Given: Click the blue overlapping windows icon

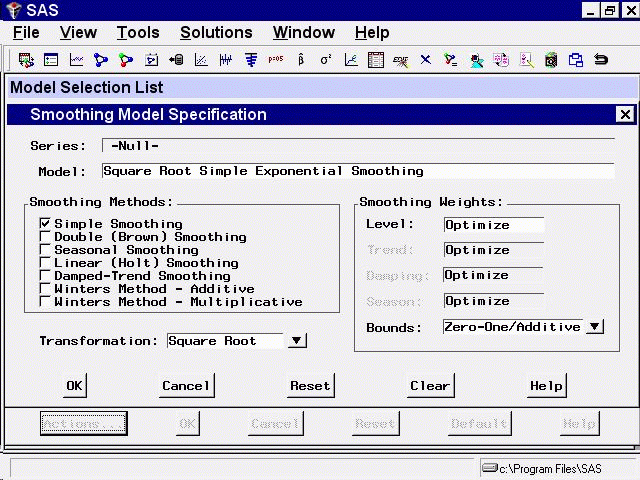Looking at the screenshot, I should tap(576, 60).
